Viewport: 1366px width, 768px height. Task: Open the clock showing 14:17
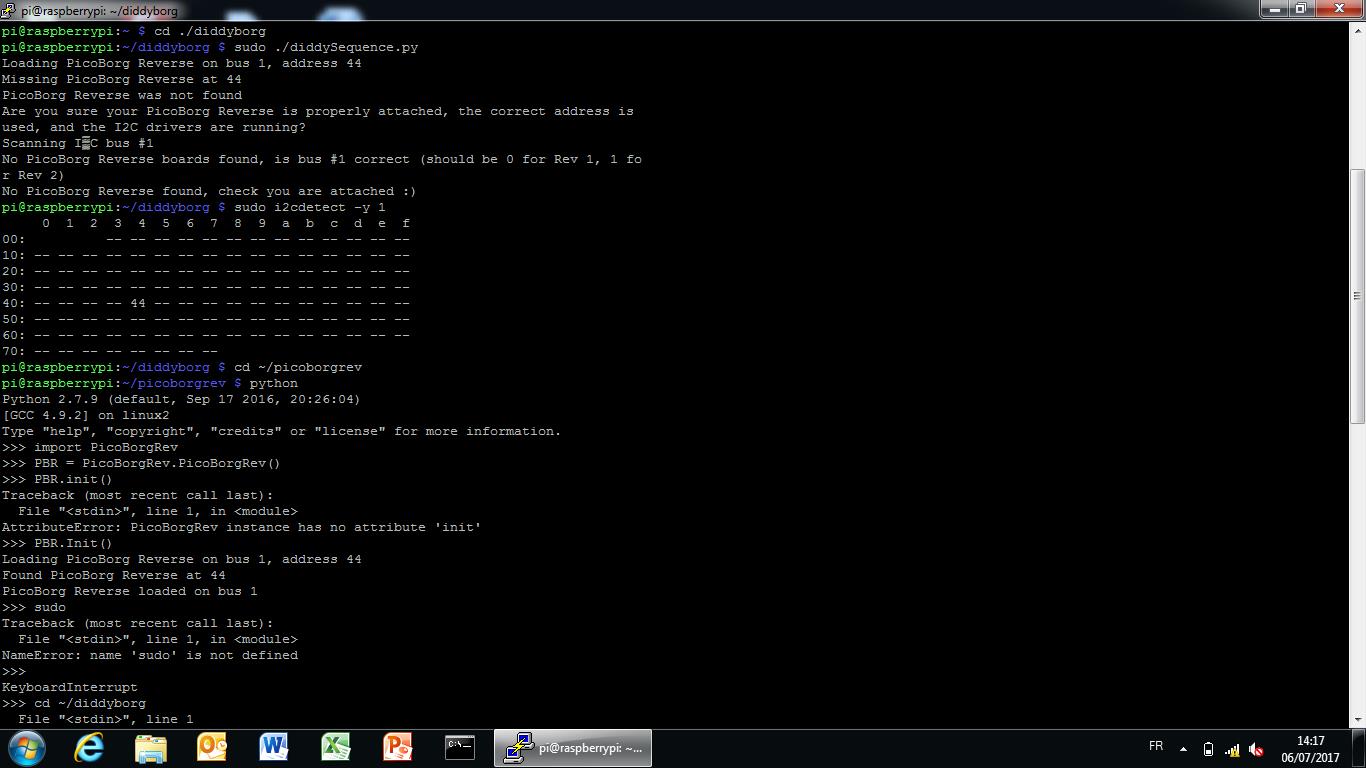[1310, 749]
